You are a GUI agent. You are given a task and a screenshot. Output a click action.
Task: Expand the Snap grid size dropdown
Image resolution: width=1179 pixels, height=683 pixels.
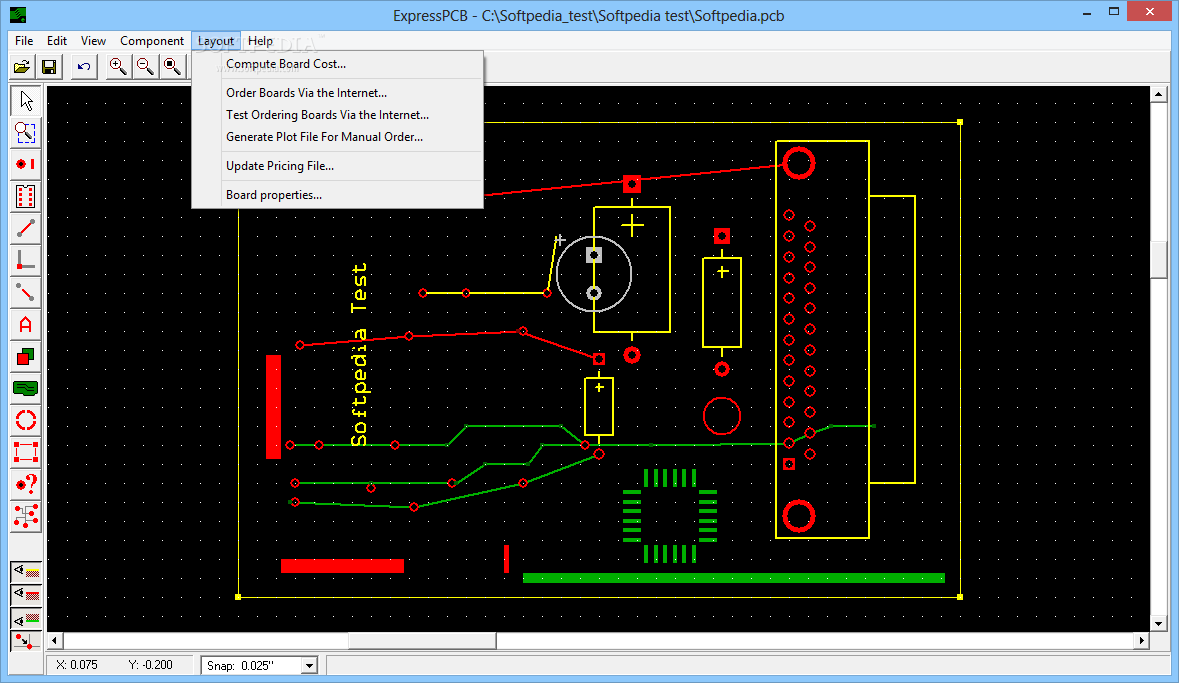tap(309, 666)
